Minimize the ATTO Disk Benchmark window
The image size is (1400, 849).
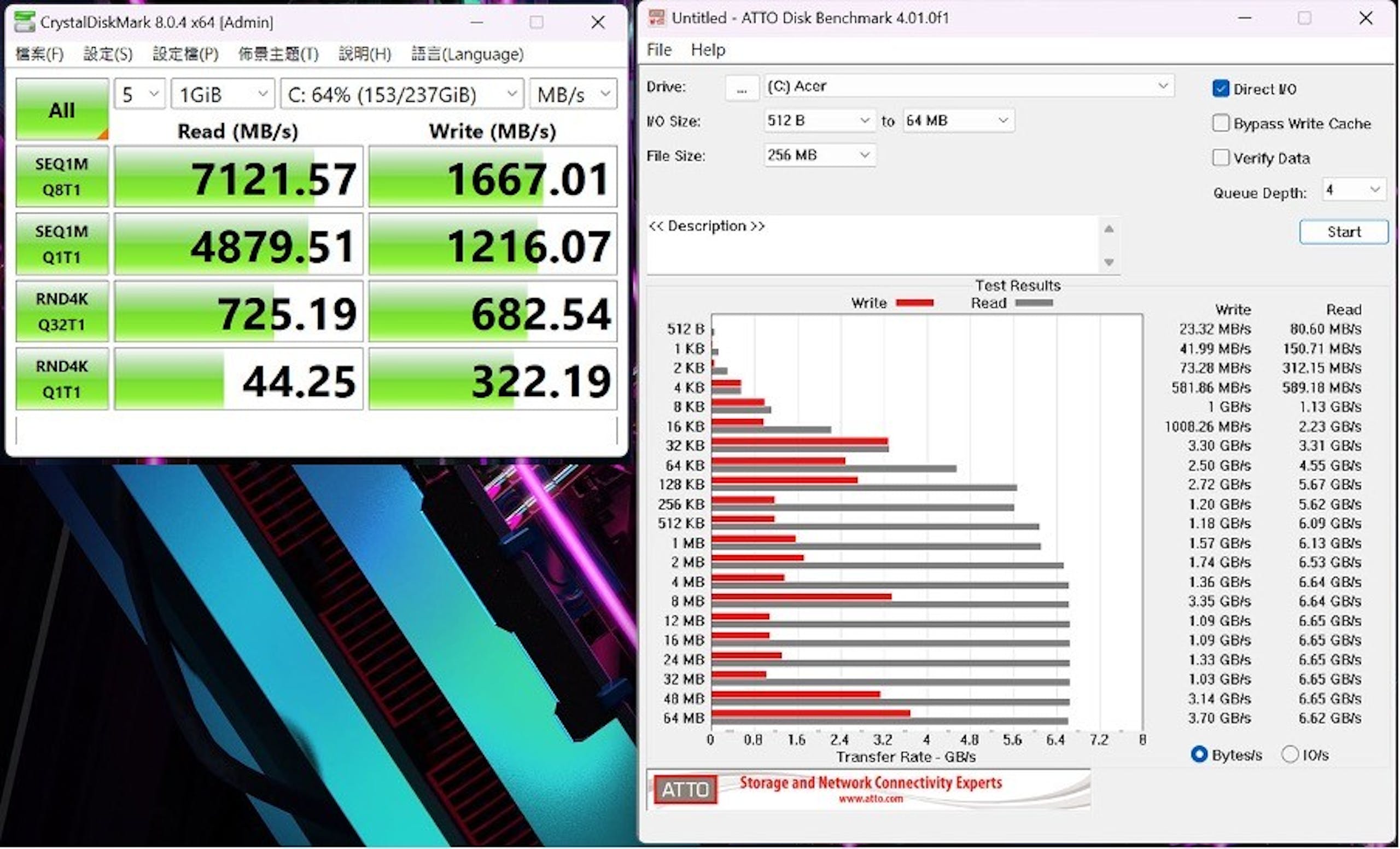point(1244,18)
